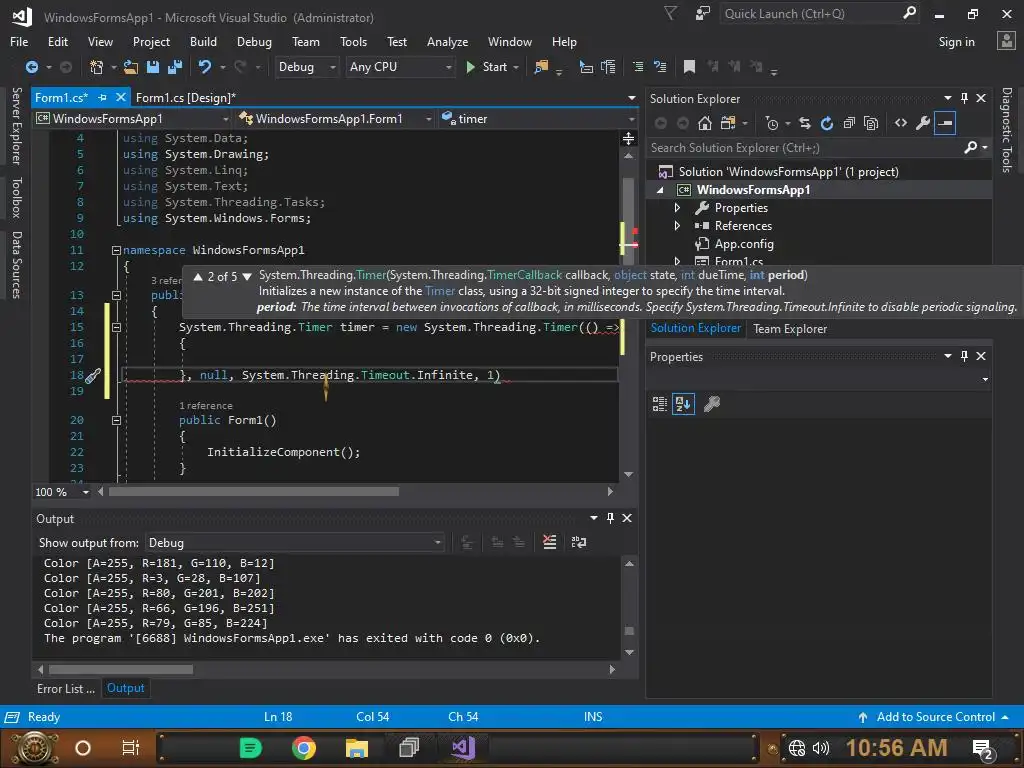This screenshot has width=1024, height=768.
Task: Toggle pin on the Form1.cs tab
Action: point(103,97)
